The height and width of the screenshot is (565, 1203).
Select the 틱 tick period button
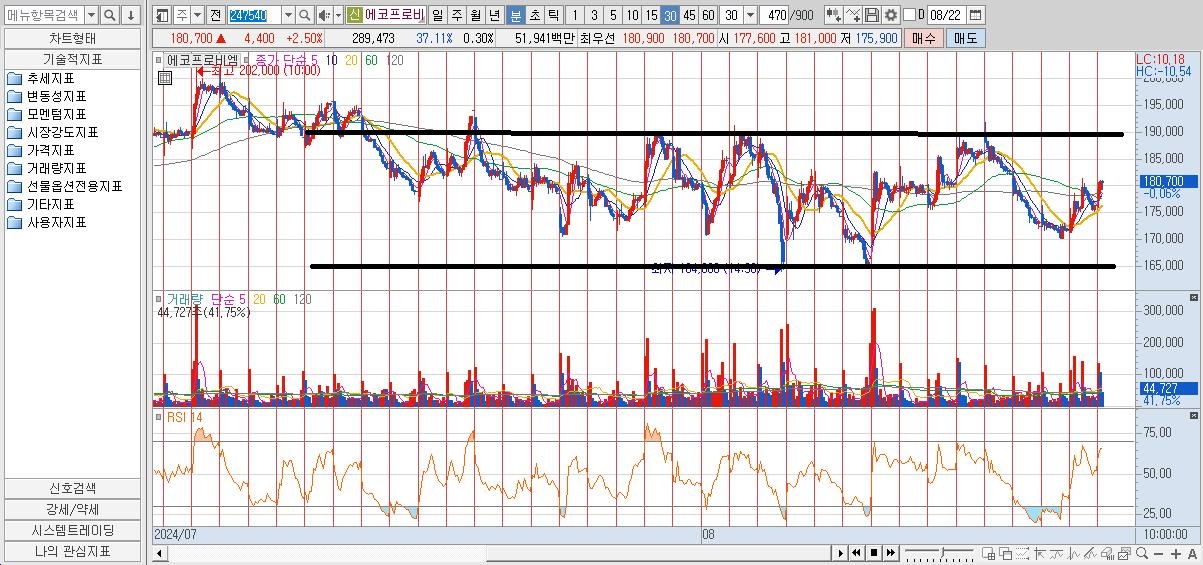pyautogui.click(x=554, y=15)
